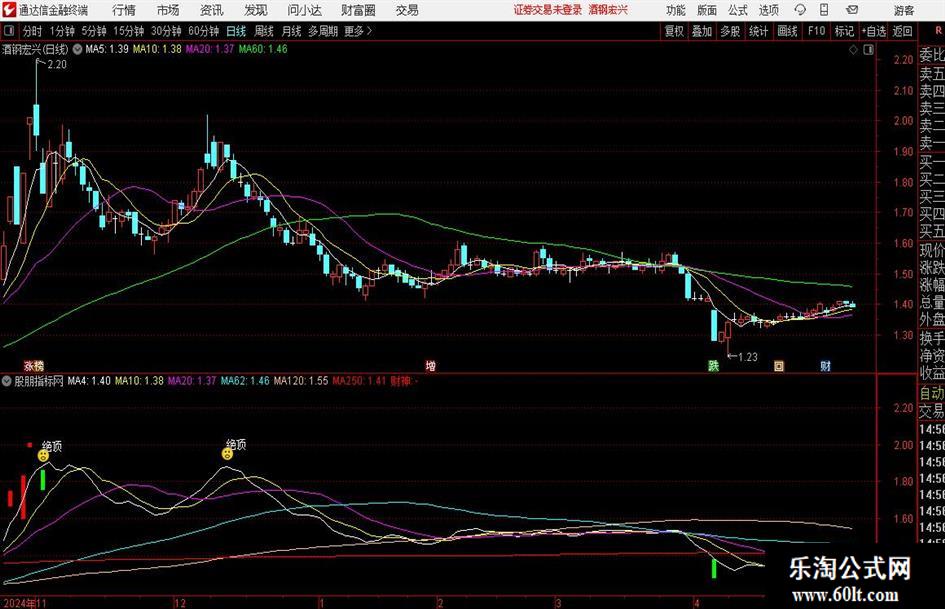Viewport: 945px width, 609px height.
Task: Click the MA10: 1.38 label on the main chart
Action: (x=157, y=49)
